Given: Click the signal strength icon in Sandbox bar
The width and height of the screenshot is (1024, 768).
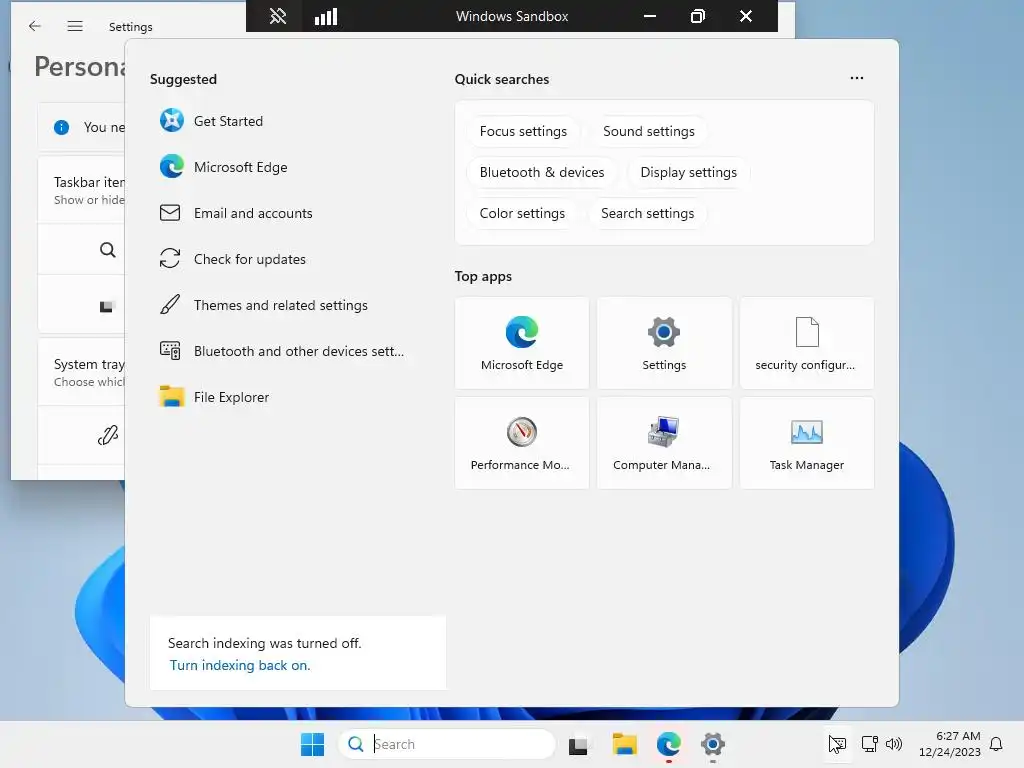Looking at the screenshot, I should coord(326,16).
